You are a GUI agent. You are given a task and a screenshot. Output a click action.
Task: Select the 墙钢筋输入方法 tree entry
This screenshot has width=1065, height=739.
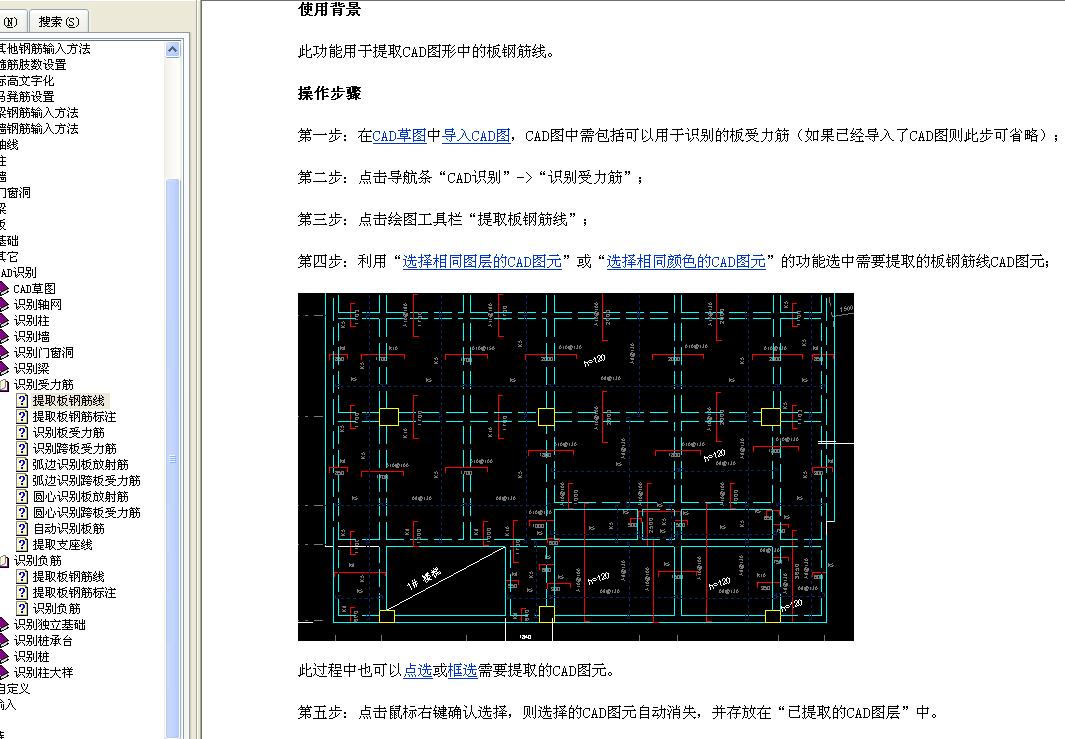pyautogui.click(x=39, y=129)
